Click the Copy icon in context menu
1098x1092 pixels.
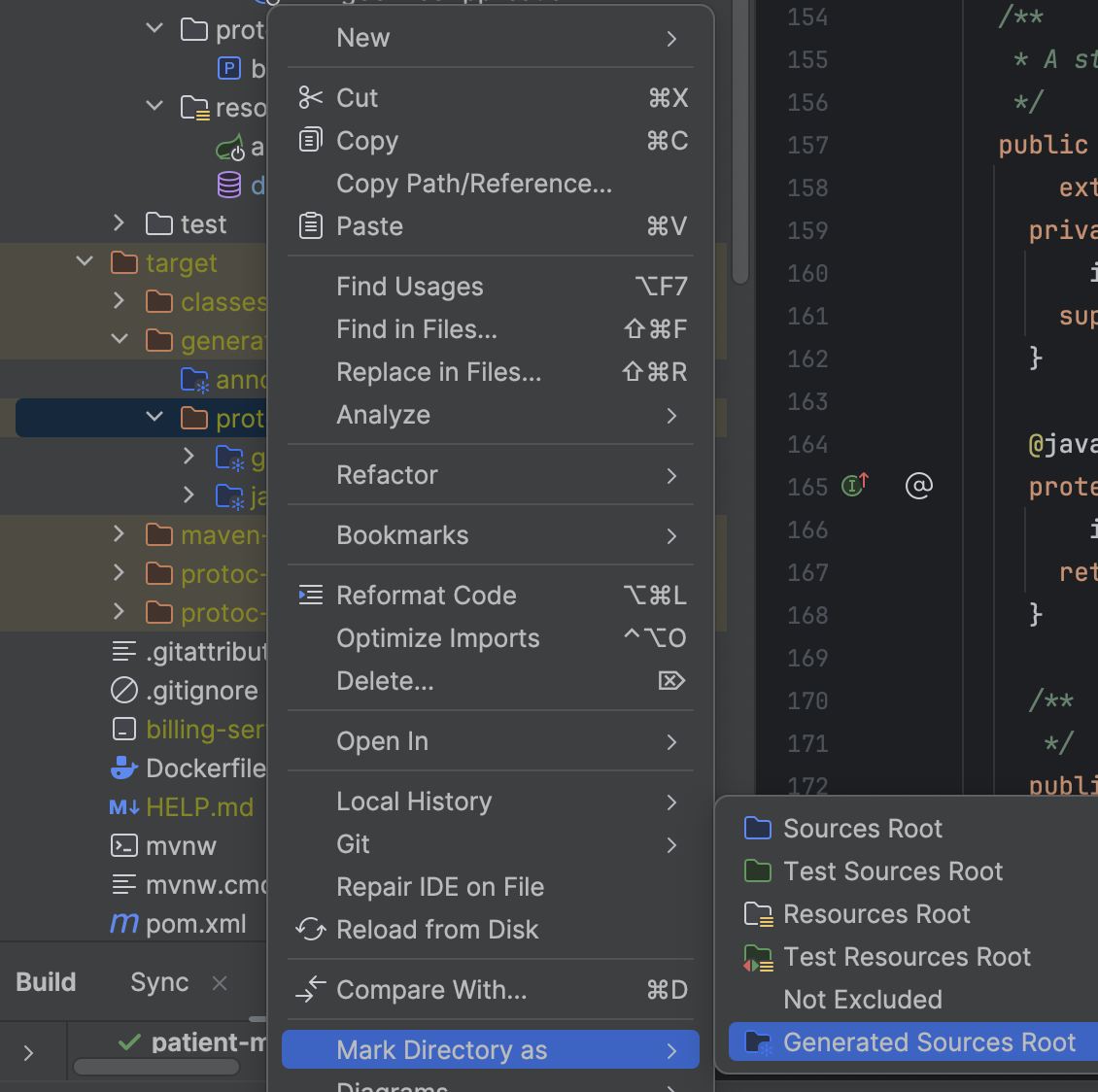310,141
